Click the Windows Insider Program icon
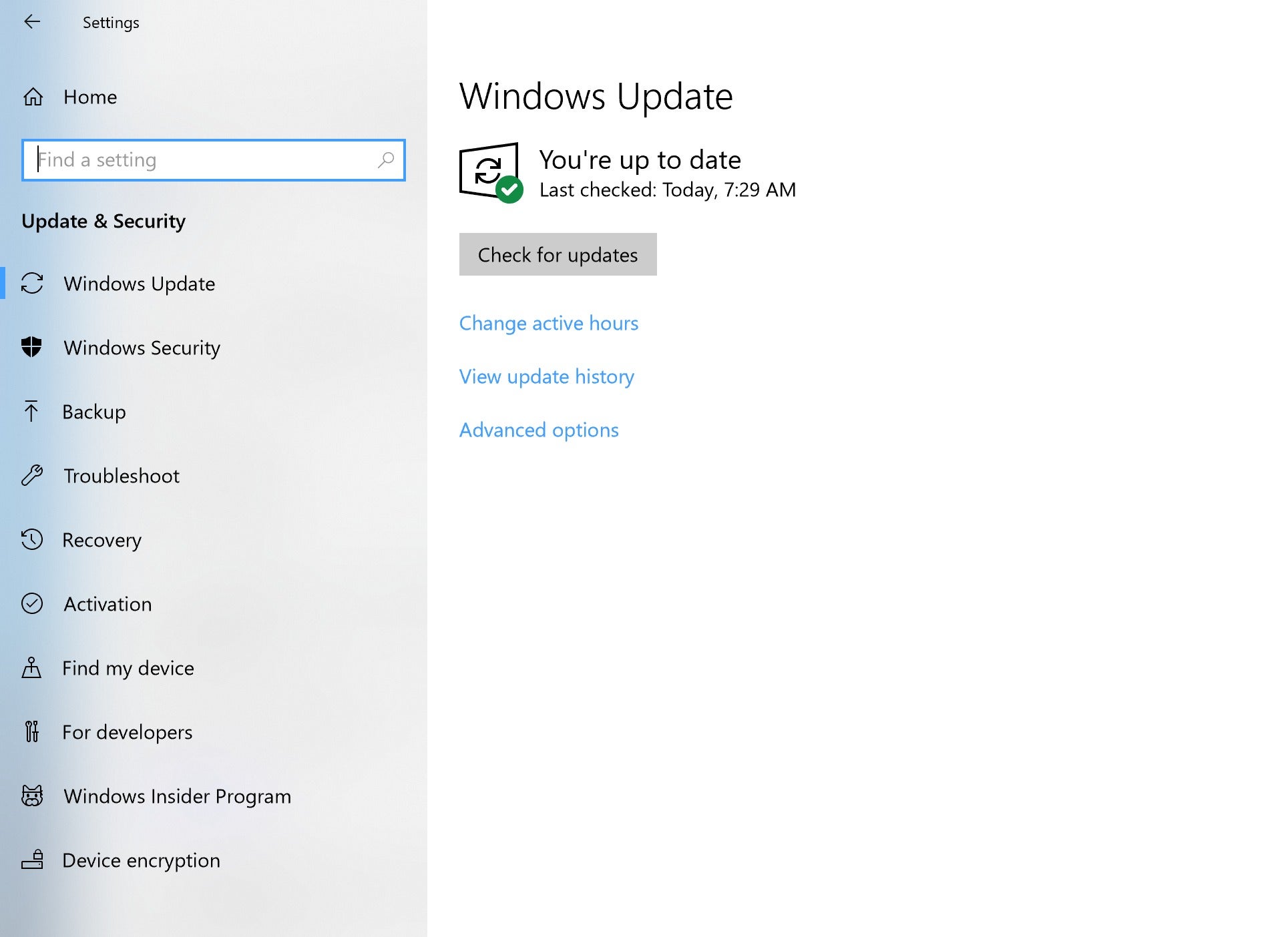The height and width of the screenshot is (937, 1288). (x=32, y=795)
